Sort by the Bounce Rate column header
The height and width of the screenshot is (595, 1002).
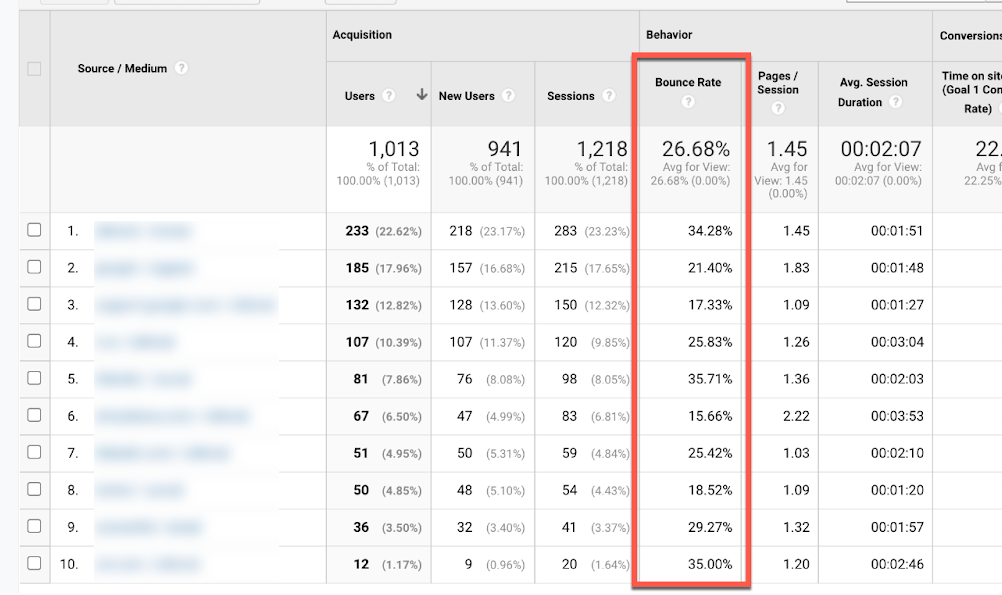[688, 82]
